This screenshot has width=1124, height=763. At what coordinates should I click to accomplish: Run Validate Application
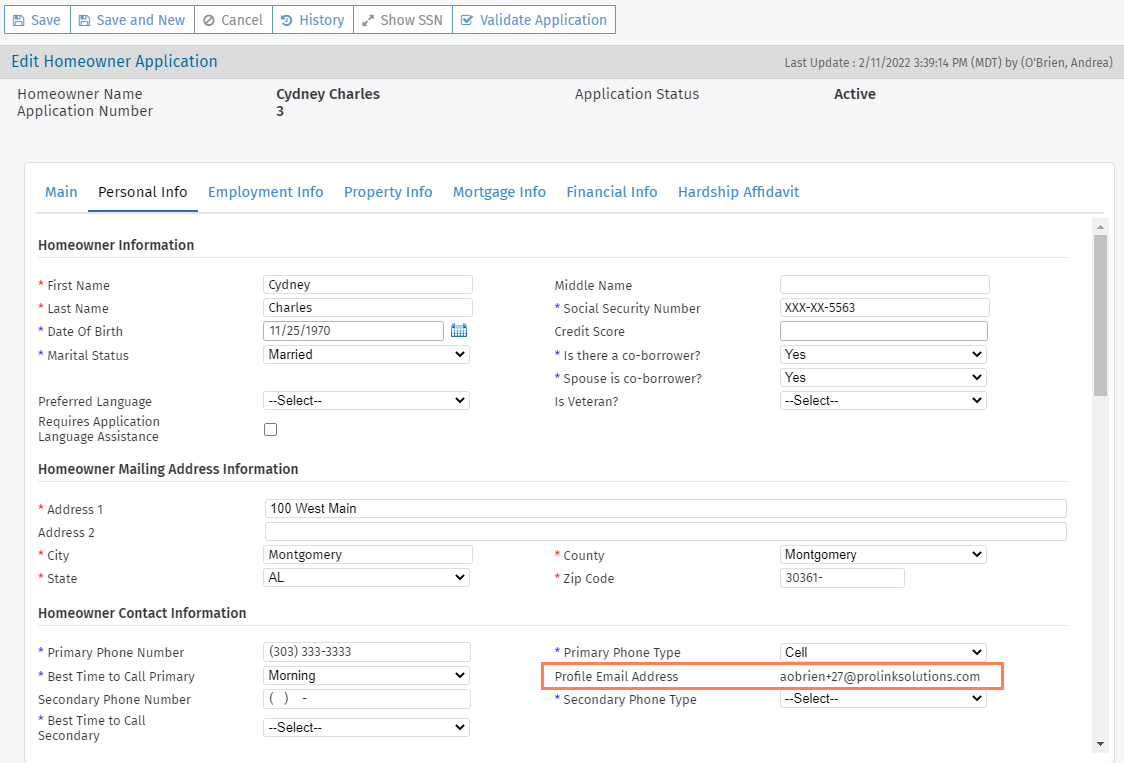(533, 20)
